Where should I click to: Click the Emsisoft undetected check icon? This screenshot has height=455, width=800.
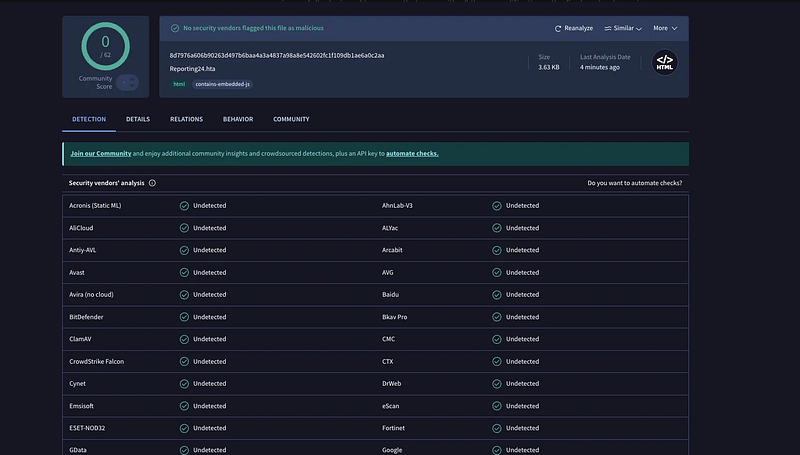[184, 406]
